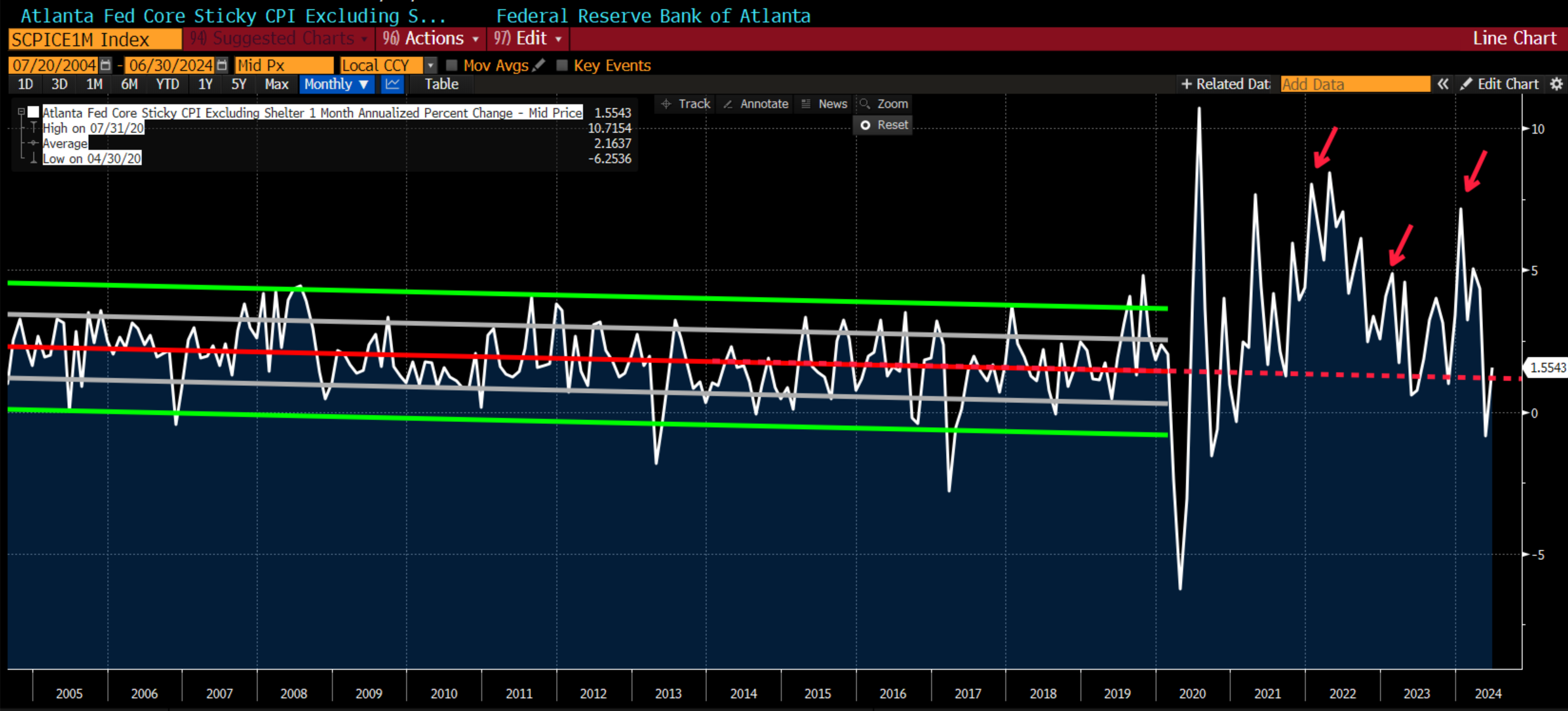Toggle the series legend white checkbox
The image size is (1568, 711).
coord(34,112)
